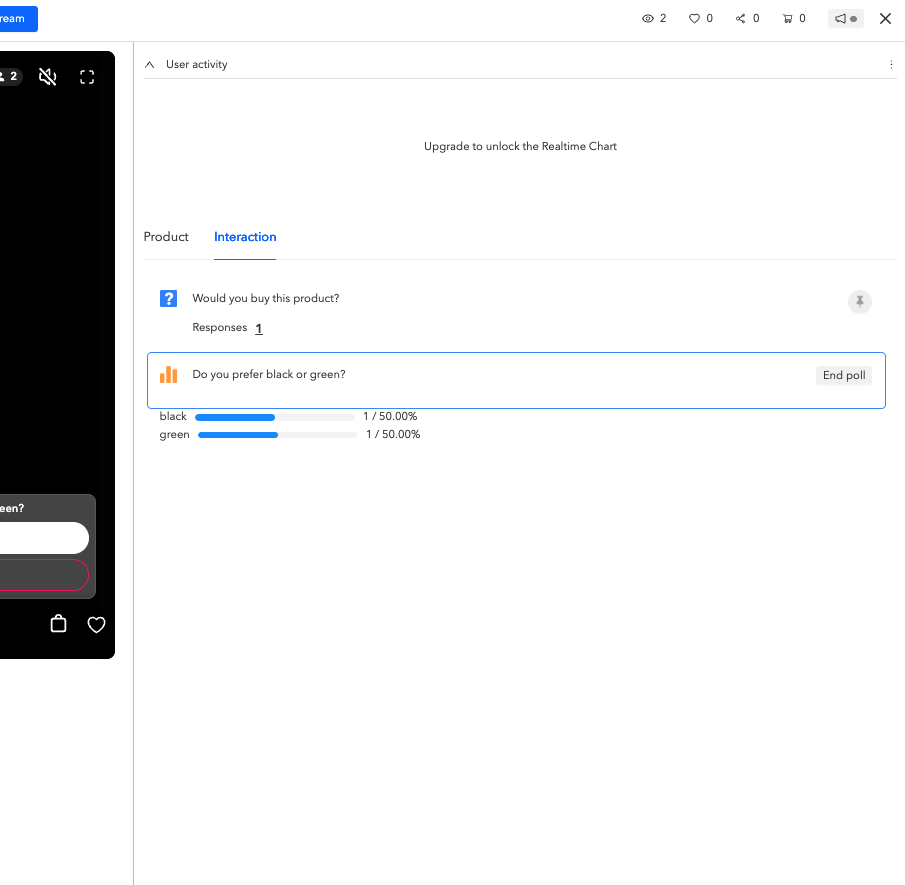Open the cart counter in the top bar
The image size is (905, 885).
(x=788, y=18)
